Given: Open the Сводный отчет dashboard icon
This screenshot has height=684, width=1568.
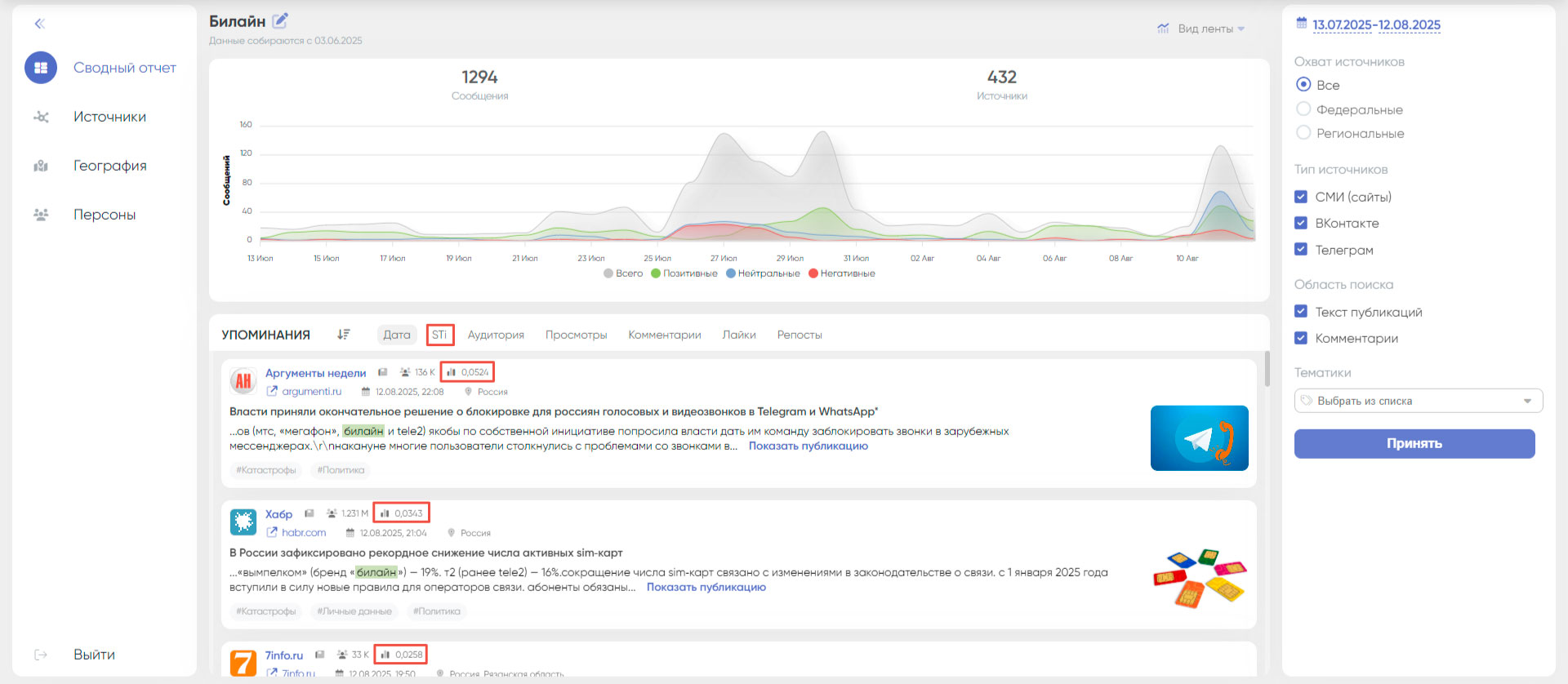Looking at the screenshot, I should click(41, 68).
